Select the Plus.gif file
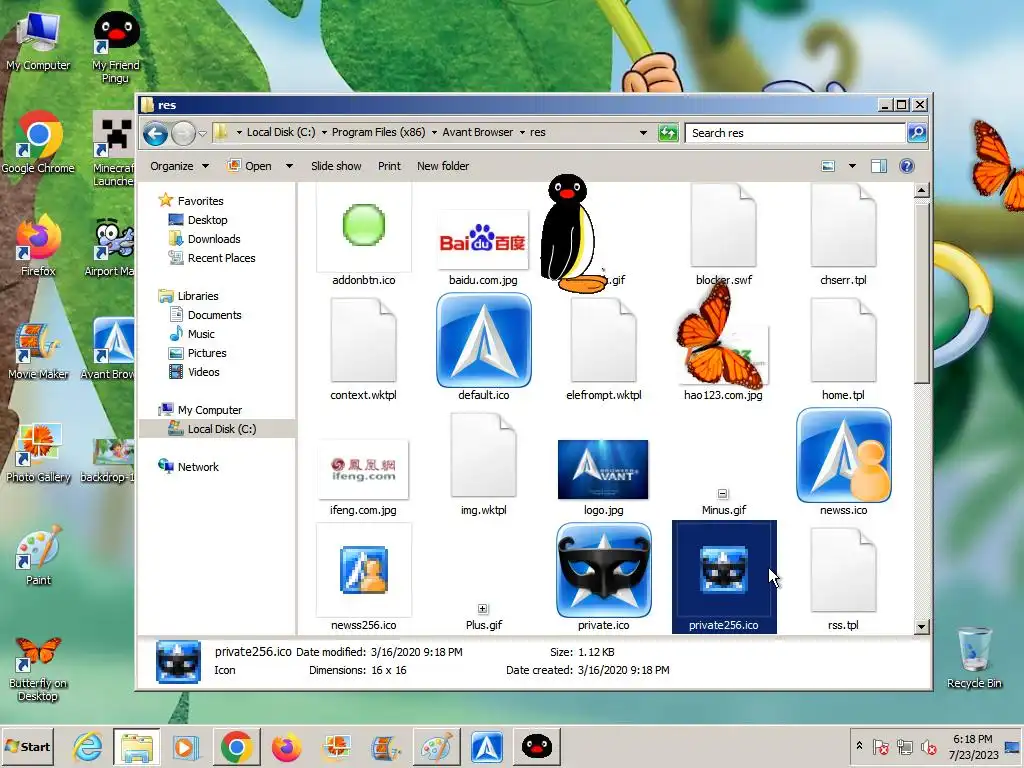 [x=483, y=616]
